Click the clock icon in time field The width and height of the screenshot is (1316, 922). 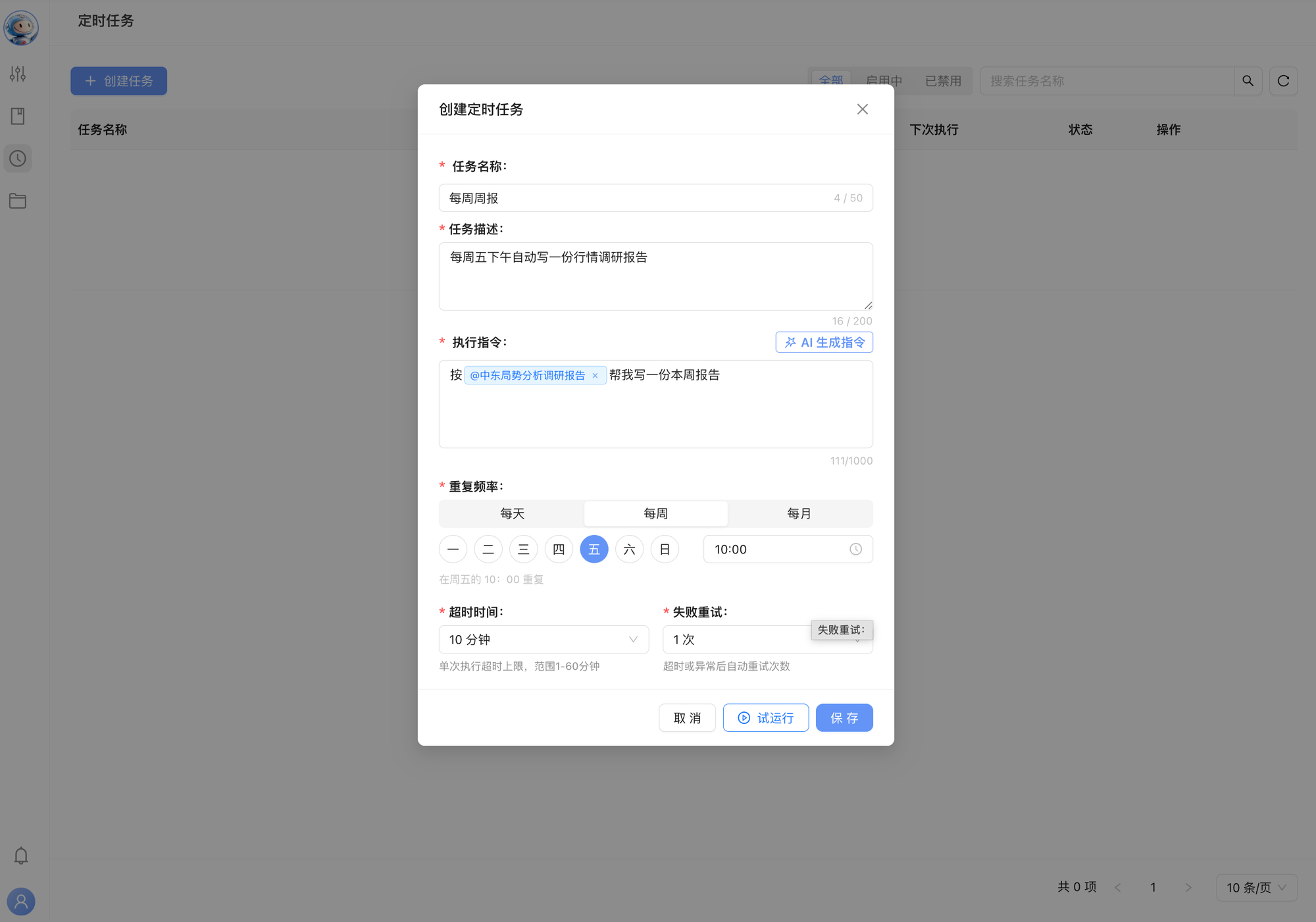[x=855, y=549]
